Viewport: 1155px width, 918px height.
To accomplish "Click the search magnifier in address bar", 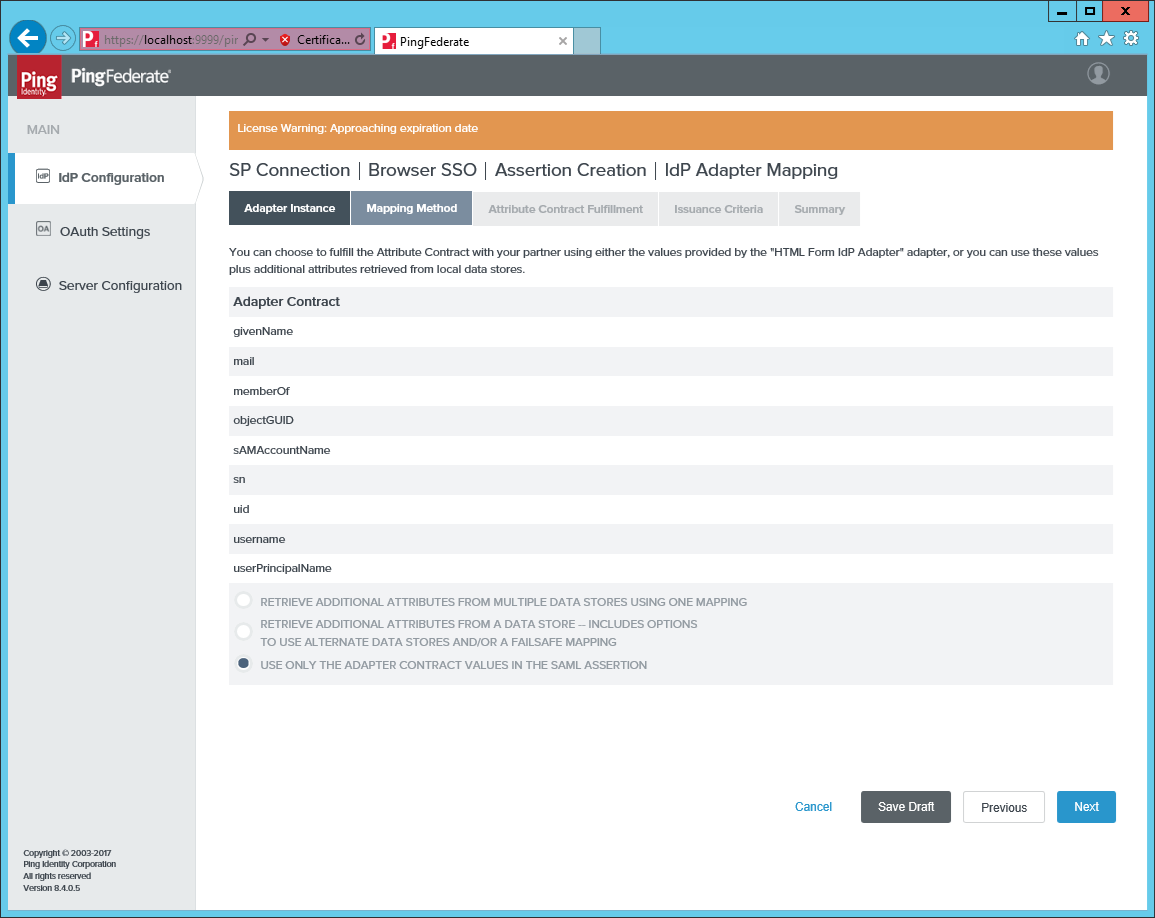I will tap(250, 39).
